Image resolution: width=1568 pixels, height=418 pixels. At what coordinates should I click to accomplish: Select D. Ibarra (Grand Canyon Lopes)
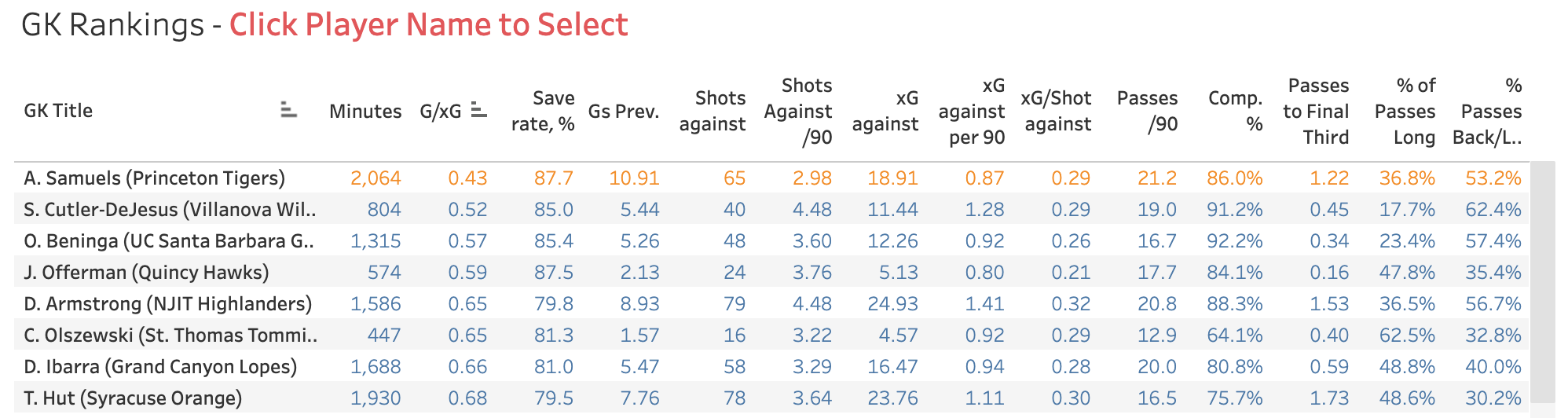pos(160,367)
